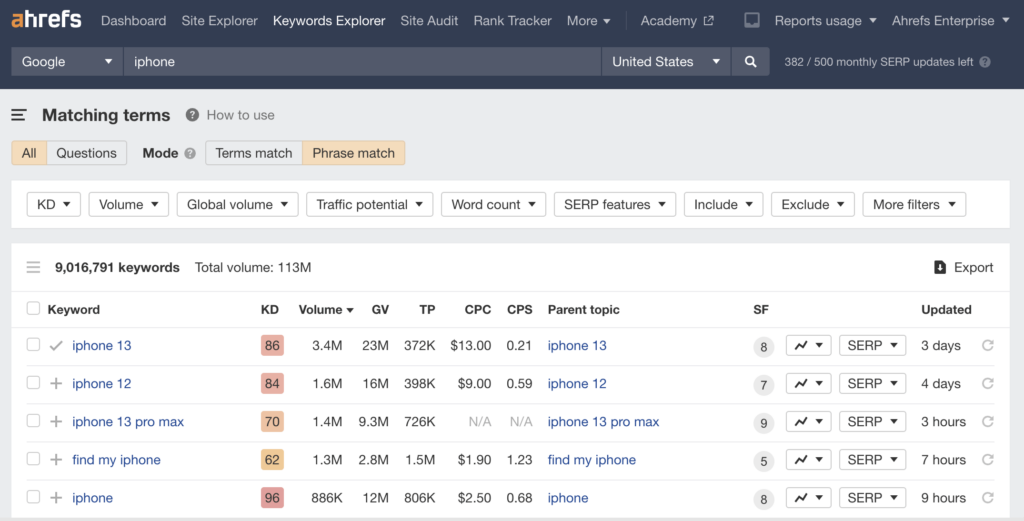
Task: Add iphone 12 to list with plus
Action: 56,383
